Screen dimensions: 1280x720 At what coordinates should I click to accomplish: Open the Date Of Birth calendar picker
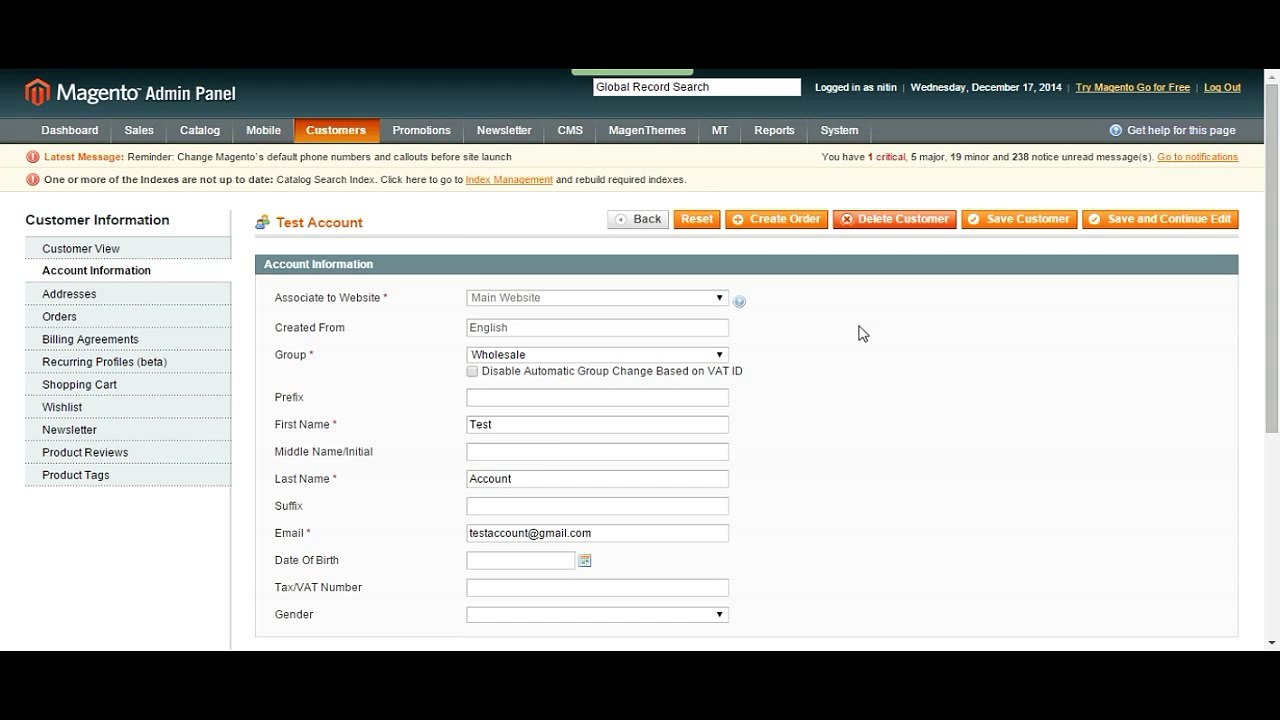[x=585, y=561]
